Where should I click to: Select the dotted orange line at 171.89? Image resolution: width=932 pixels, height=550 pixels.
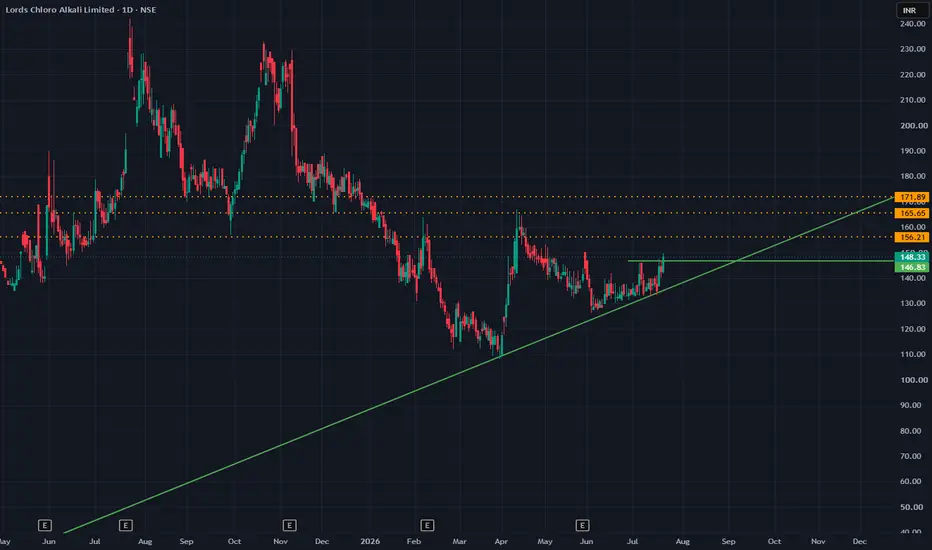[447, 197]
